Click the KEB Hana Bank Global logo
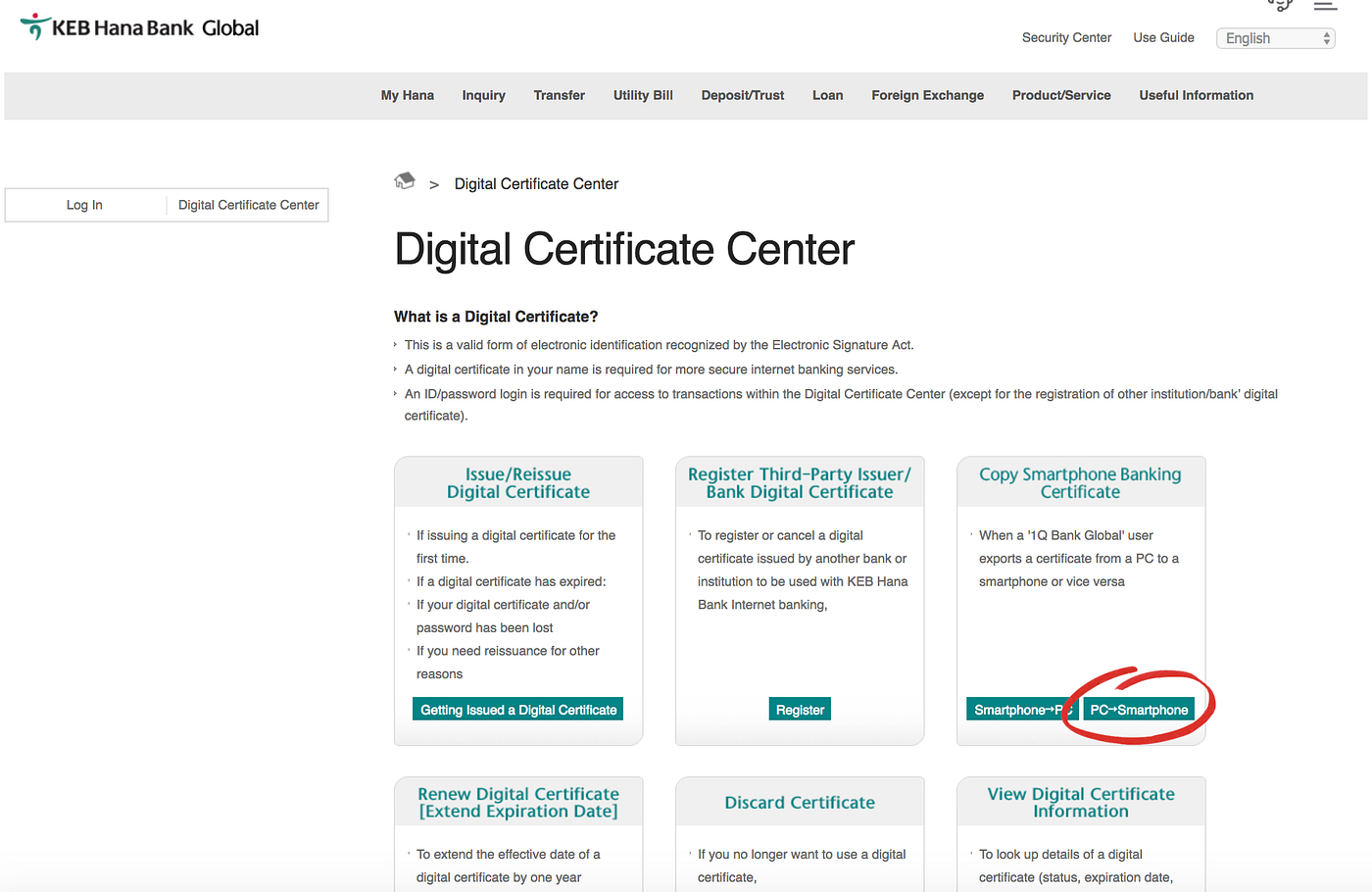The height and width of the screenshot is (892, 1372). [x=140, y=27]
